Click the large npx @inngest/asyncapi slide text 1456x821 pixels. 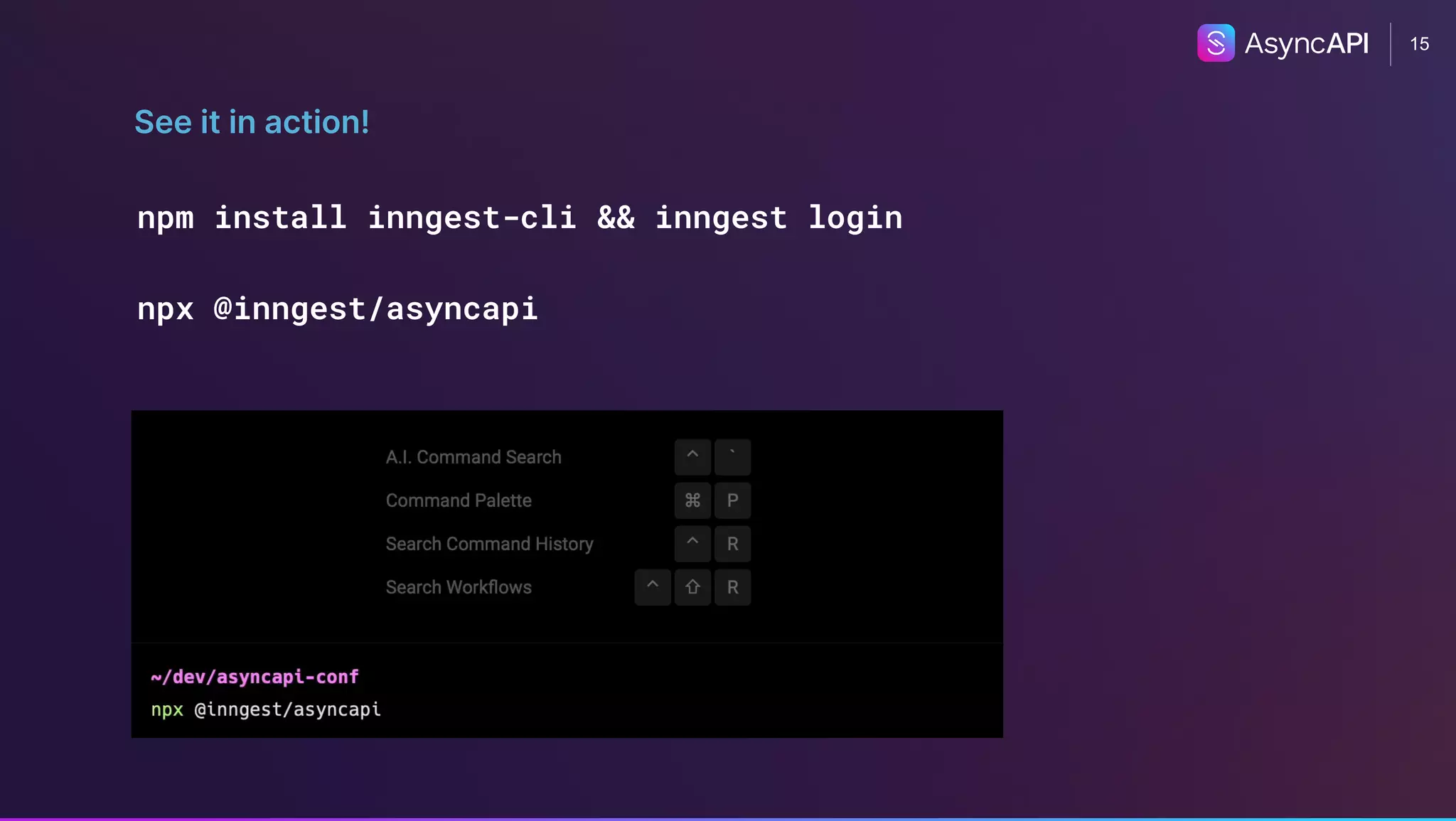coord(338,309)
